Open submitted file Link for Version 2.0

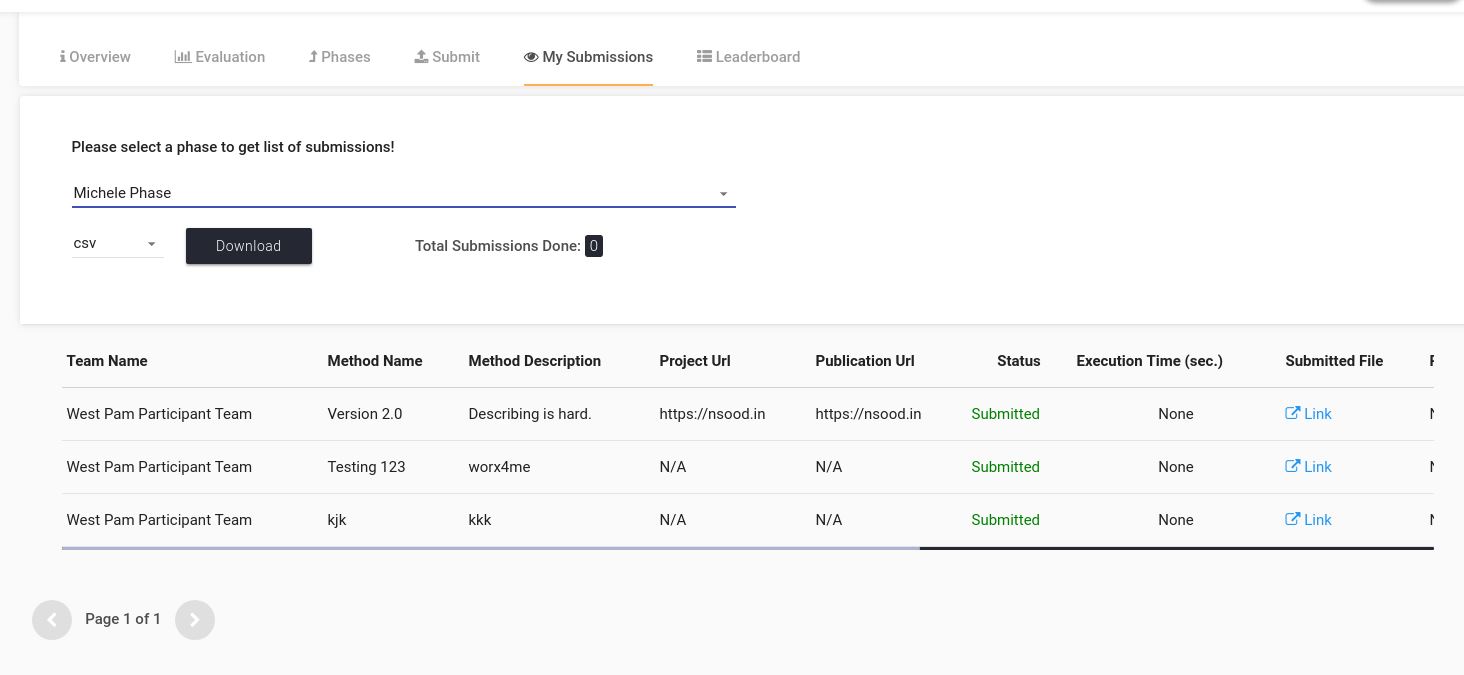1308,414
